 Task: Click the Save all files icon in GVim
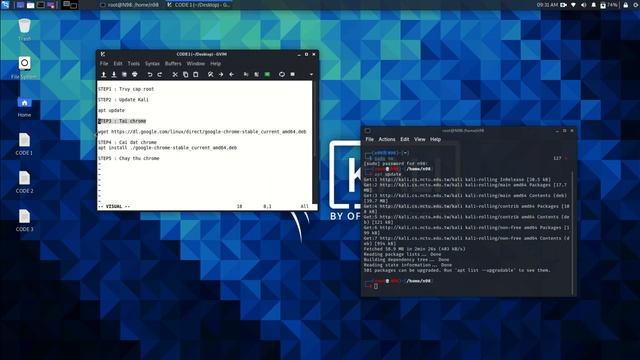(124, 74)
